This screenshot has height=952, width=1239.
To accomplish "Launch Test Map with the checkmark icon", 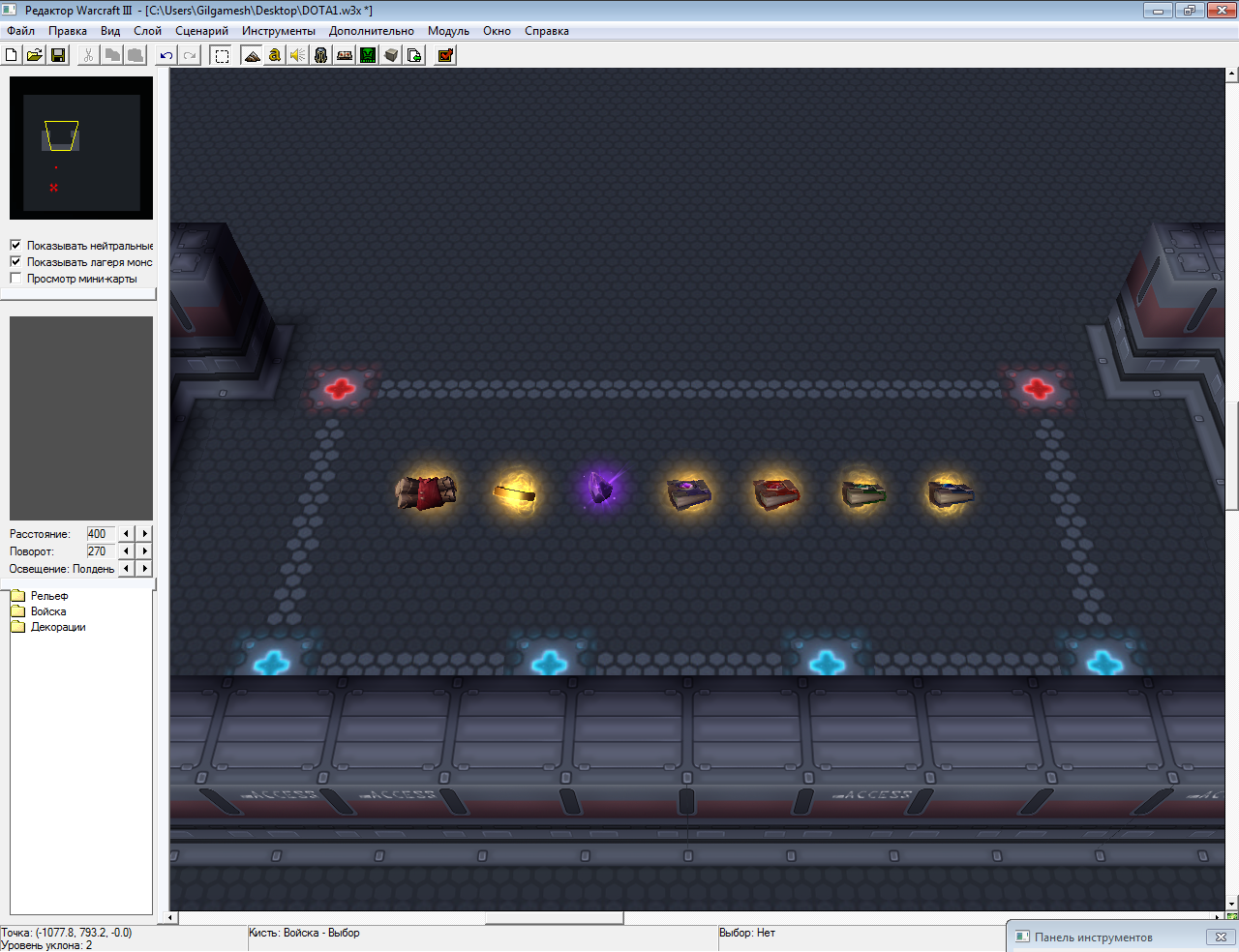I will pyautogui.click(x=445, y=55).
